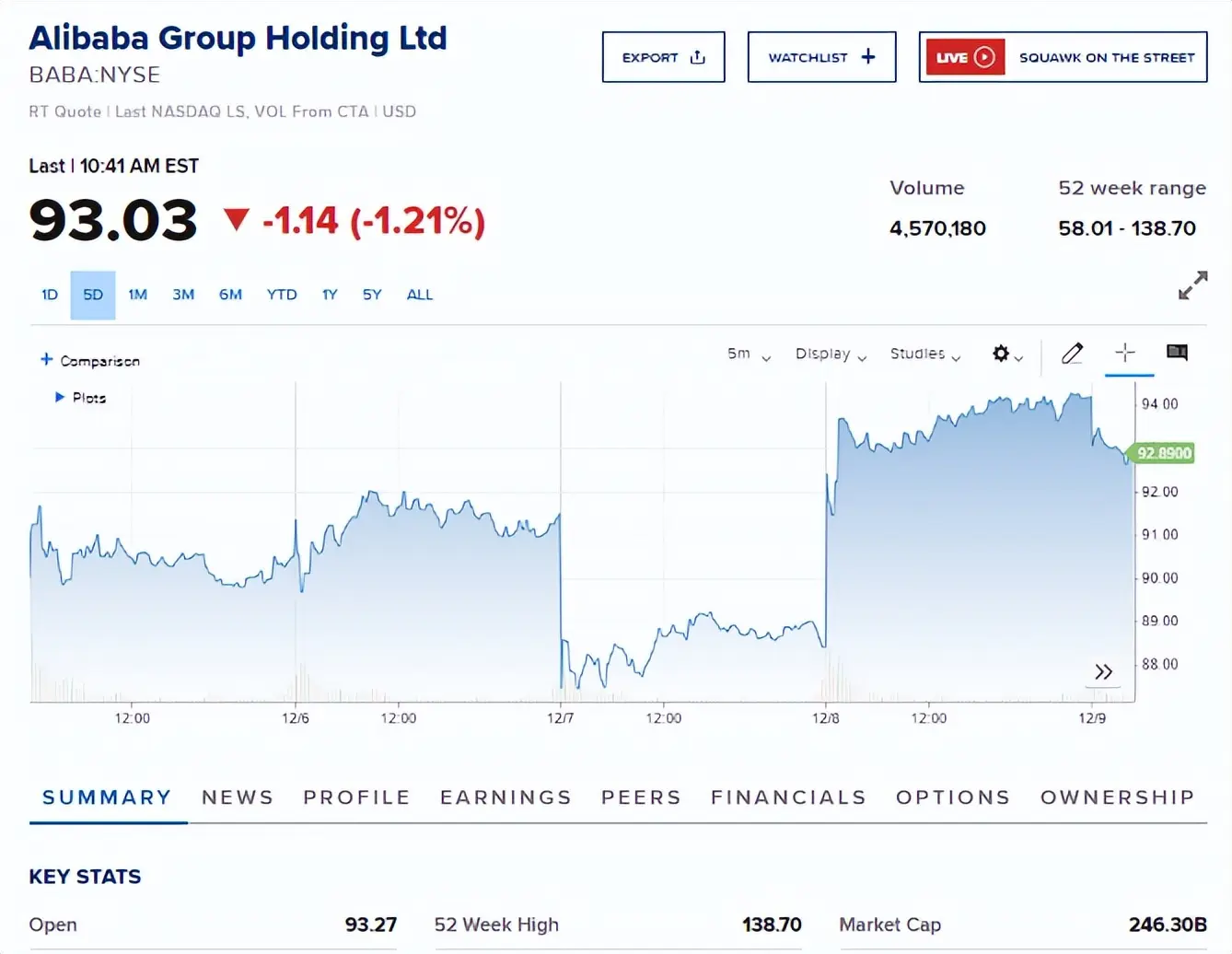Open the EARNINGS tab
The height and width of the screenshot is (954, 1232).
[506, 797]
